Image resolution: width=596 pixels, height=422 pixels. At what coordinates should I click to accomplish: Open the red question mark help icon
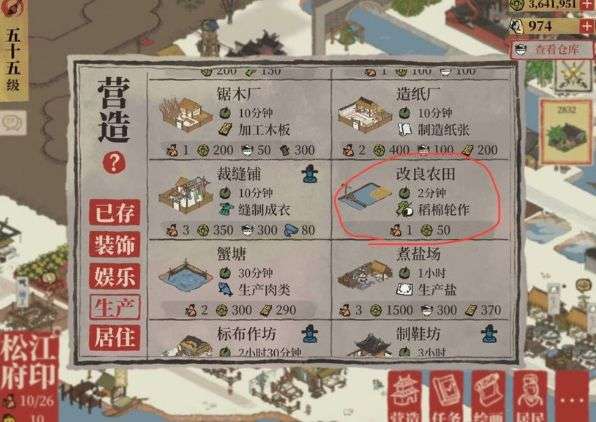pos(114,163)
